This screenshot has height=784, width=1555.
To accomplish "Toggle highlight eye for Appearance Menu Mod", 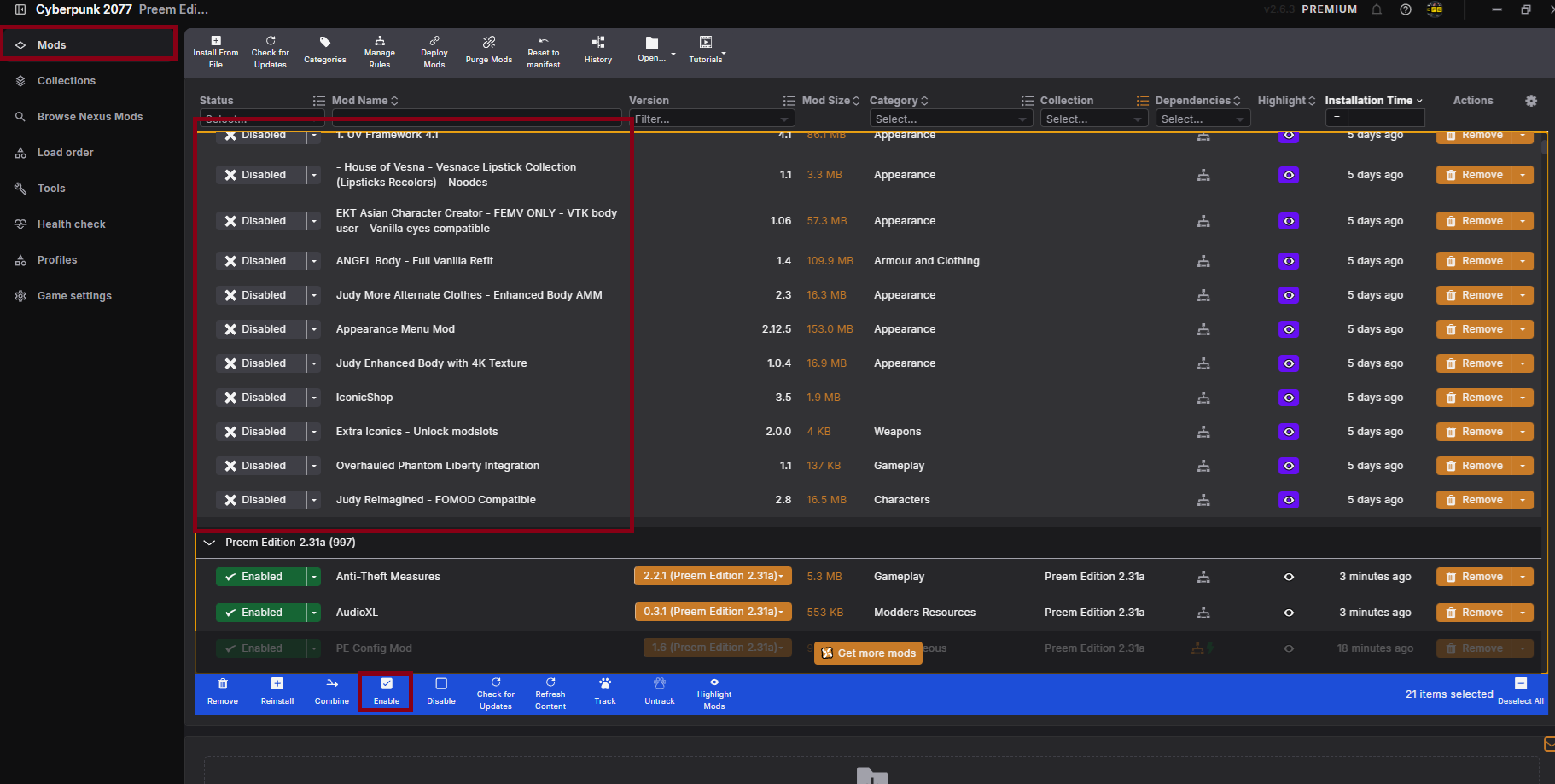I will [x=1289, y=329].
